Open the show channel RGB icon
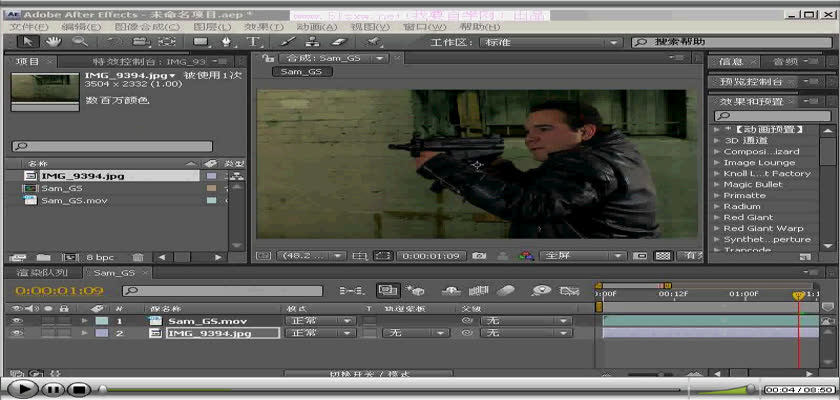Image resolution: width=840 pixels, height=400 pixels. [527, 256]
